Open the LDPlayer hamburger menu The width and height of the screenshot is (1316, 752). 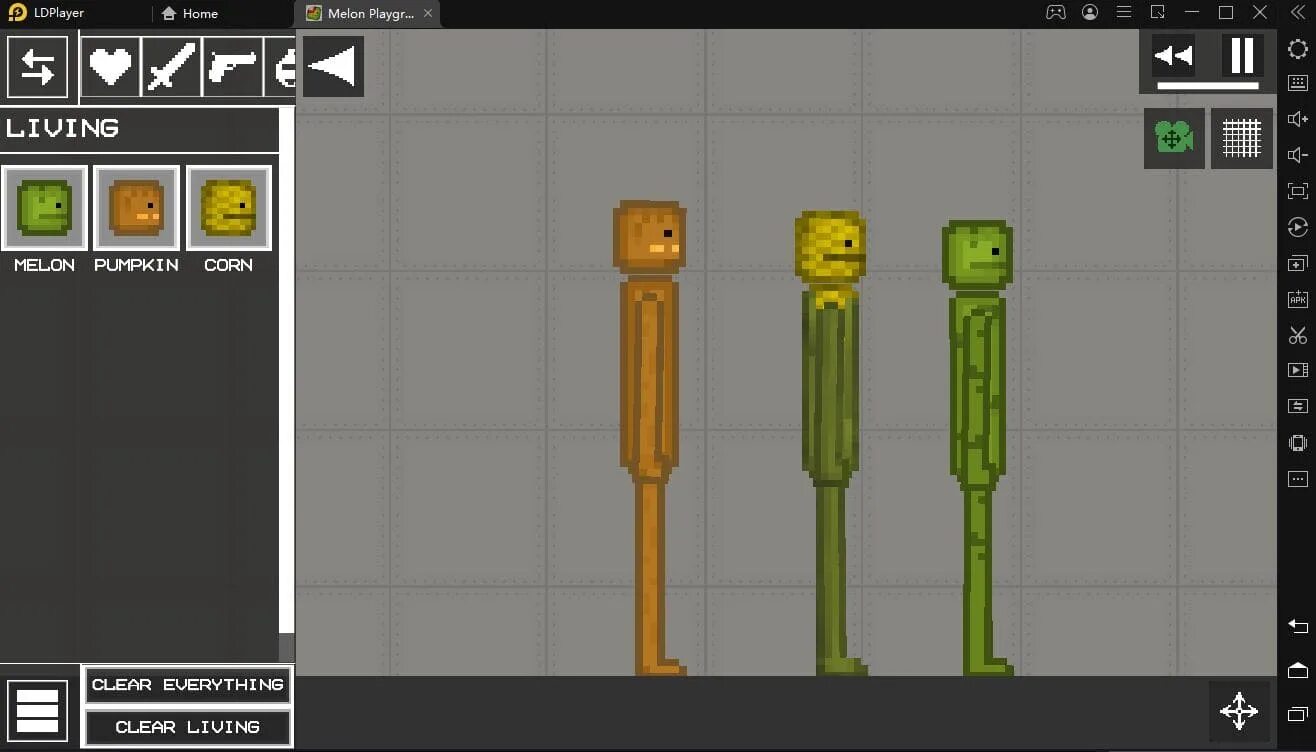coord(1124,13)
